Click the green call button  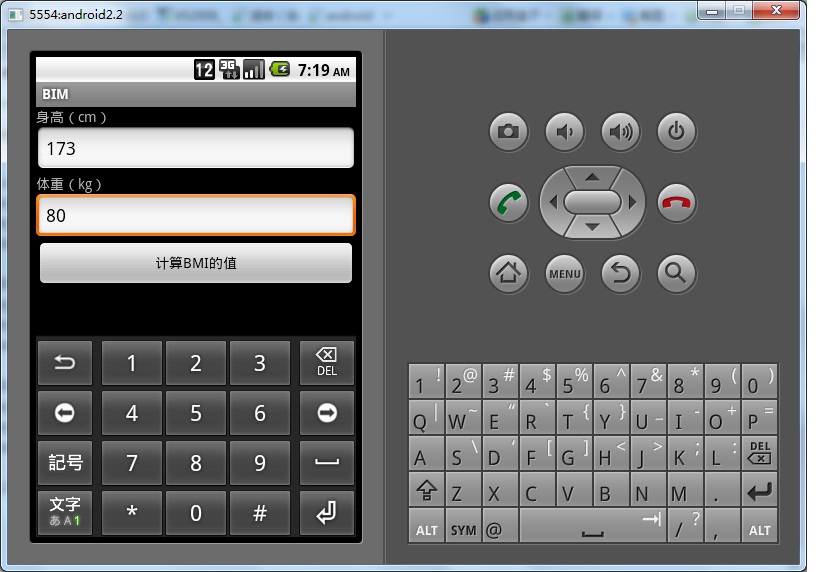(508, 203)
